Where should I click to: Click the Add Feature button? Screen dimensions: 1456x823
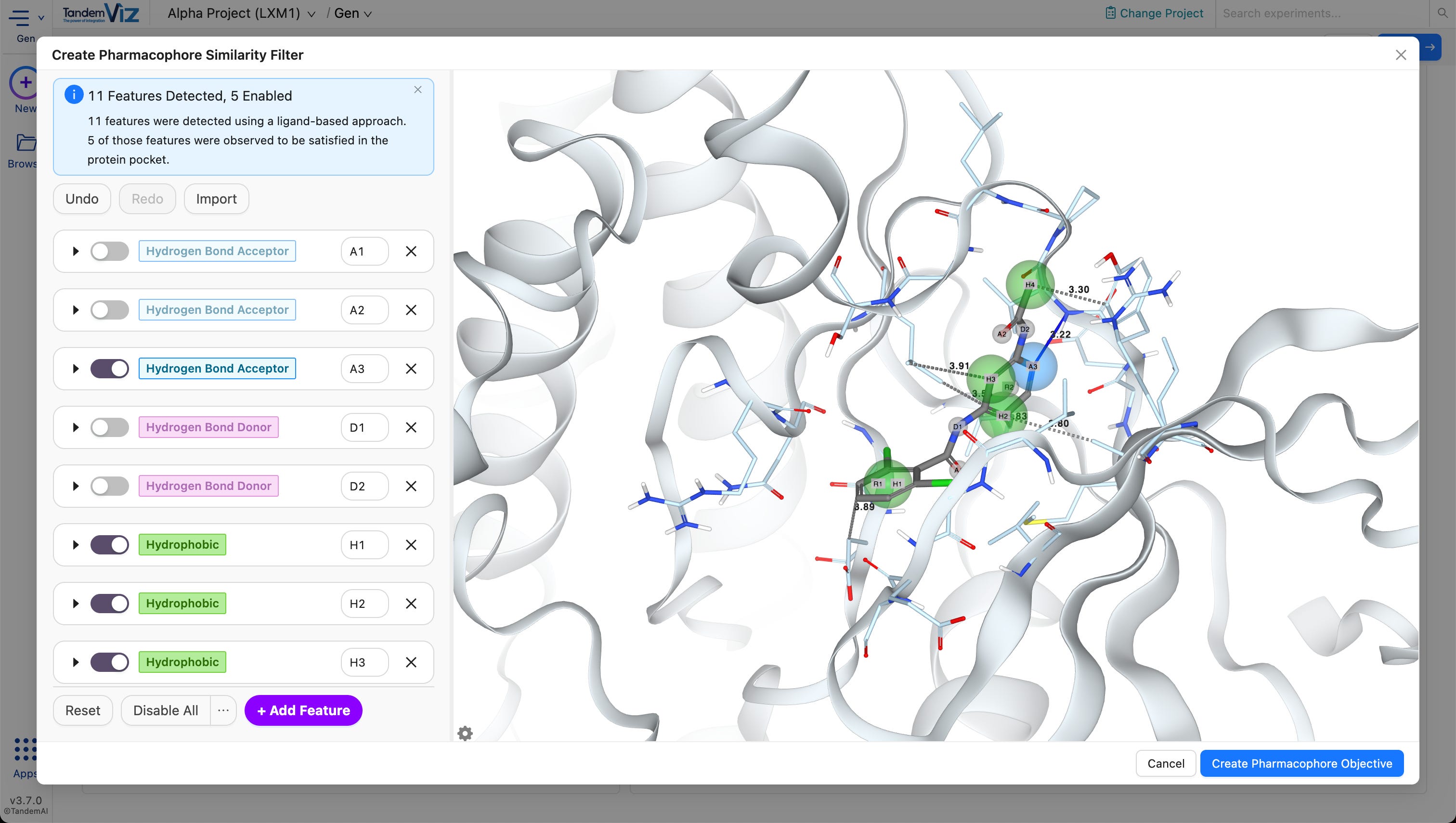pyautogui.click(x=304, y=710)
